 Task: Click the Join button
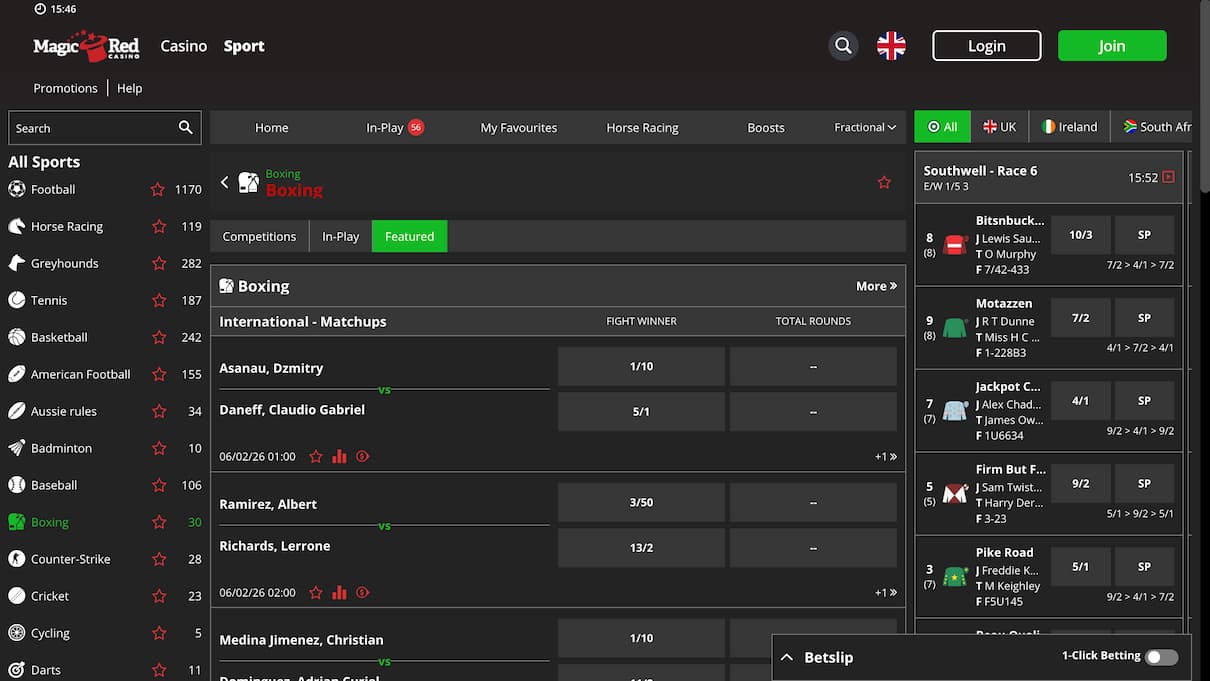tap(1112, 45)
